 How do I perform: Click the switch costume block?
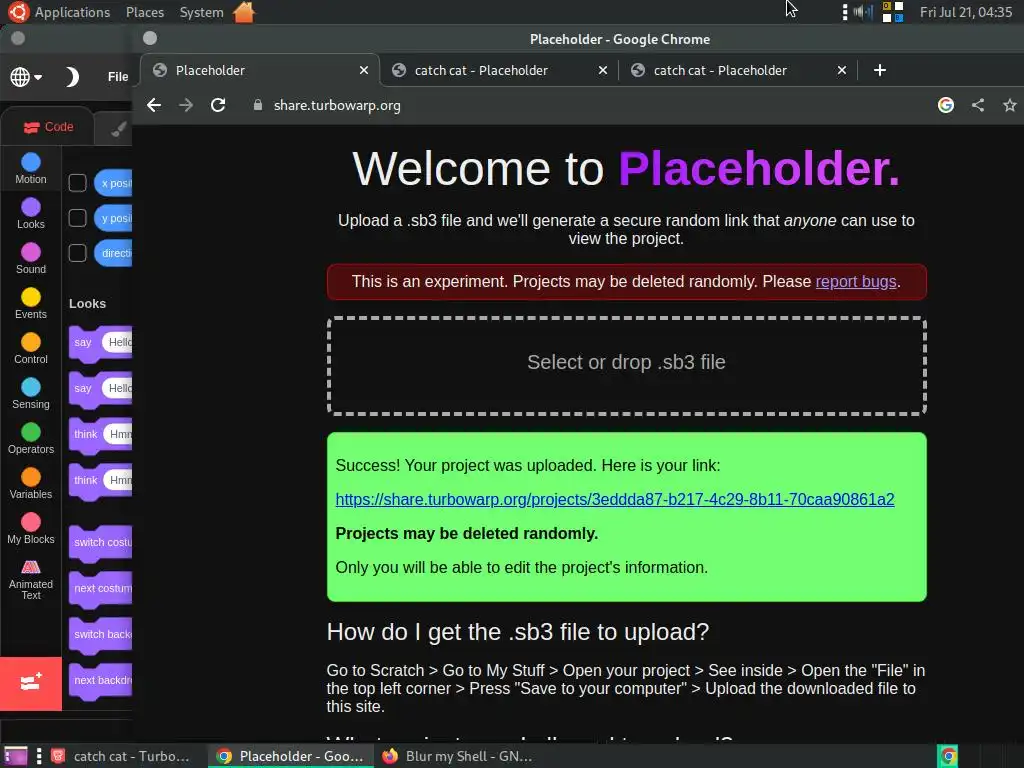[101, 542]
